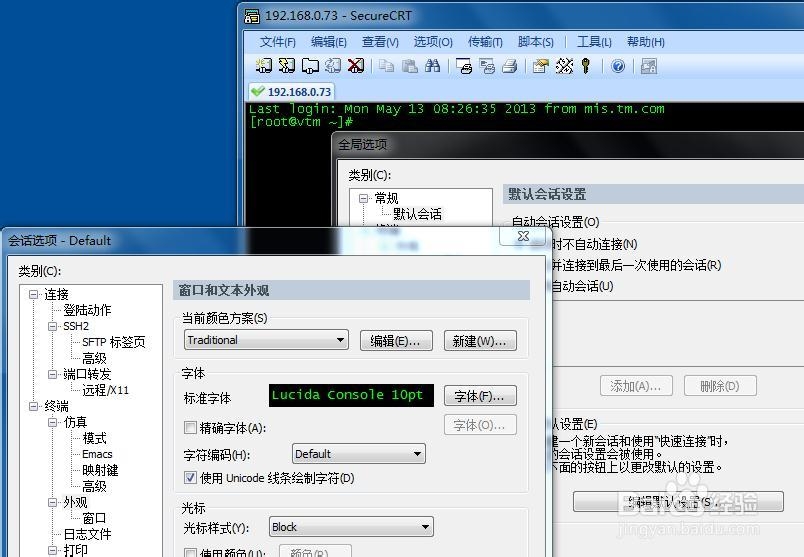This screenshot has height=557, width=804.
Task: Enable the 精确字体(A) checkbox
Action: (190, 427)
